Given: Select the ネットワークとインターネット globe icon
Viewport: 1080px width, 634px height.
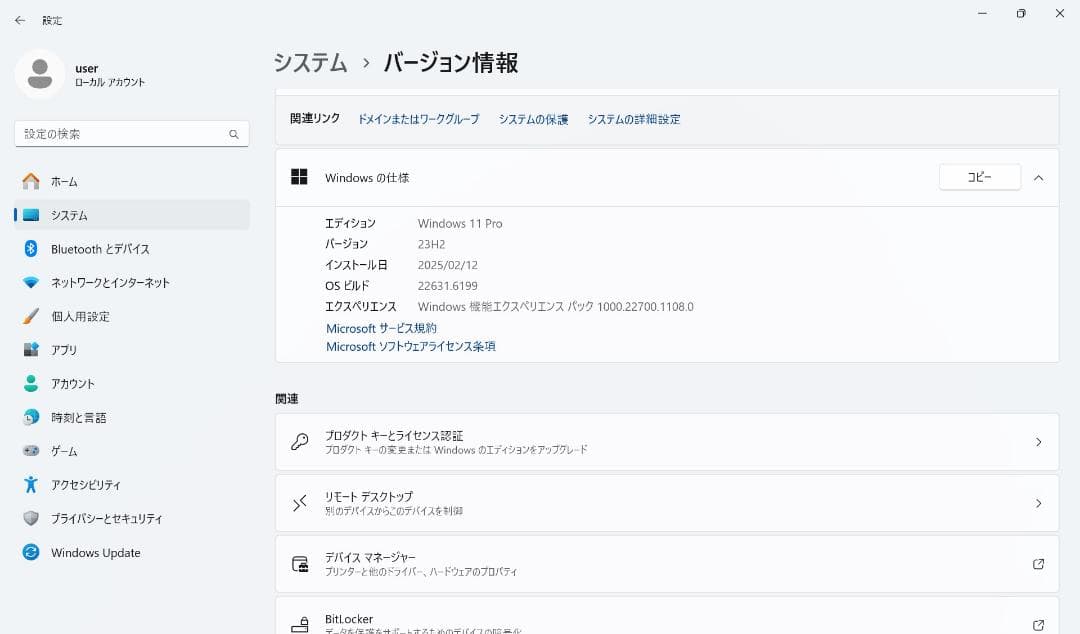Looking at the screenshot, I should (31, 283).
